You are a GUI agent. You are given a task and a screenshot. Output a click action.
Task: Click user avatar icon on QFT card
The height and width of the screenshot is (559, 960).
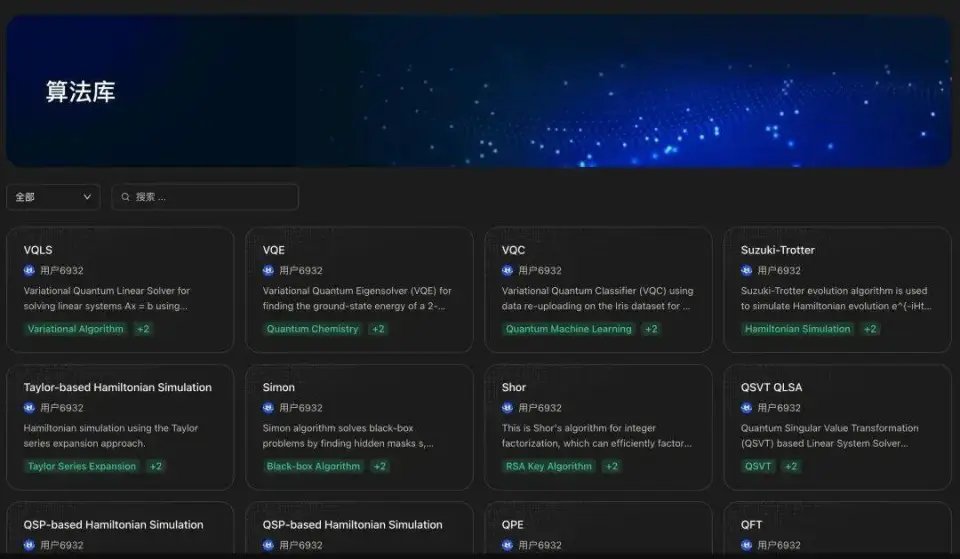click(746, 544)
